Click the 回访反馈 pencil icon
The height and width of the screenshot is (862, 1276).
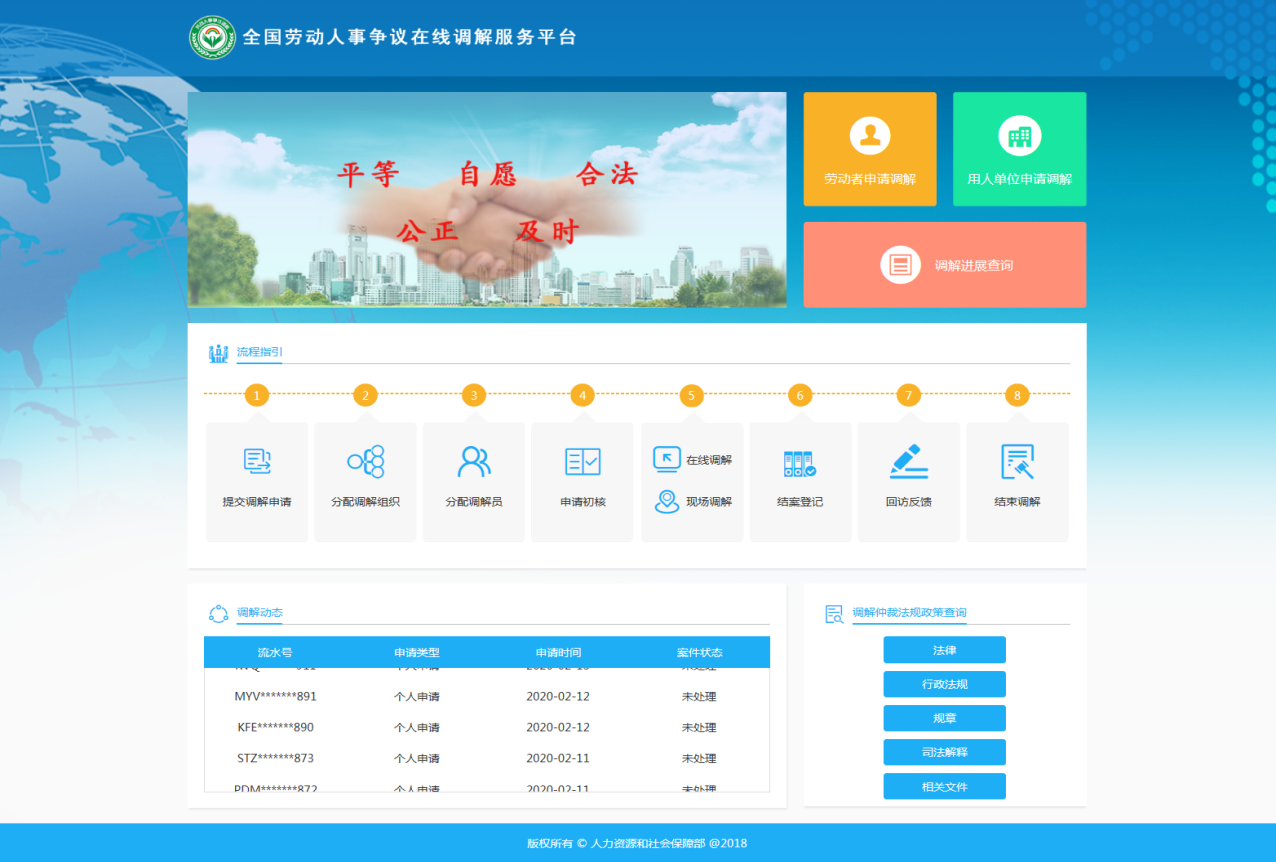[x=909, y=461]
